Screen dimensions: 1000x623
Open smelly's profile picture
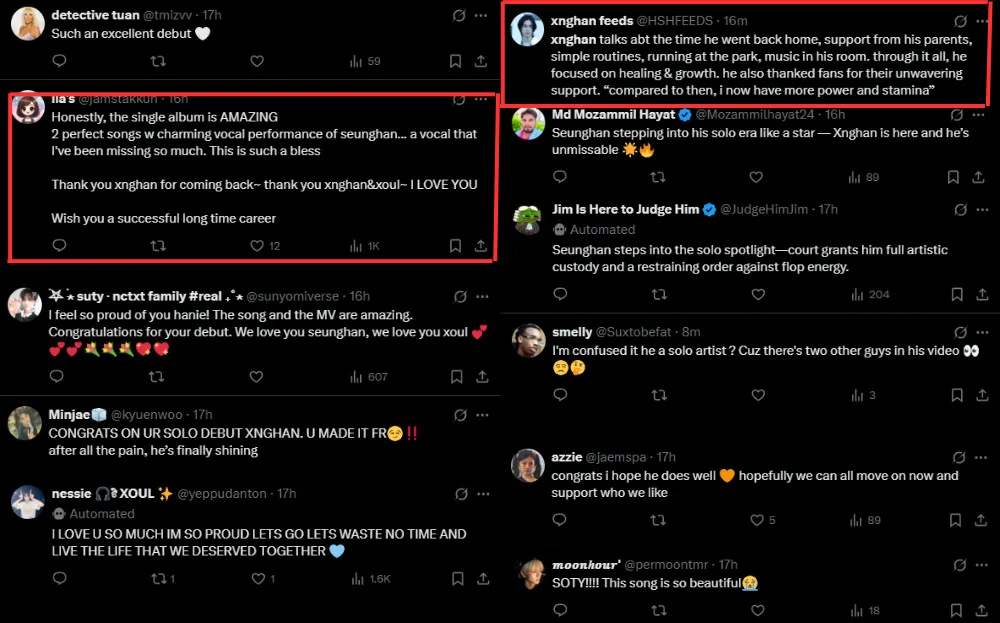pyautogui.click(x=528, y=342)
